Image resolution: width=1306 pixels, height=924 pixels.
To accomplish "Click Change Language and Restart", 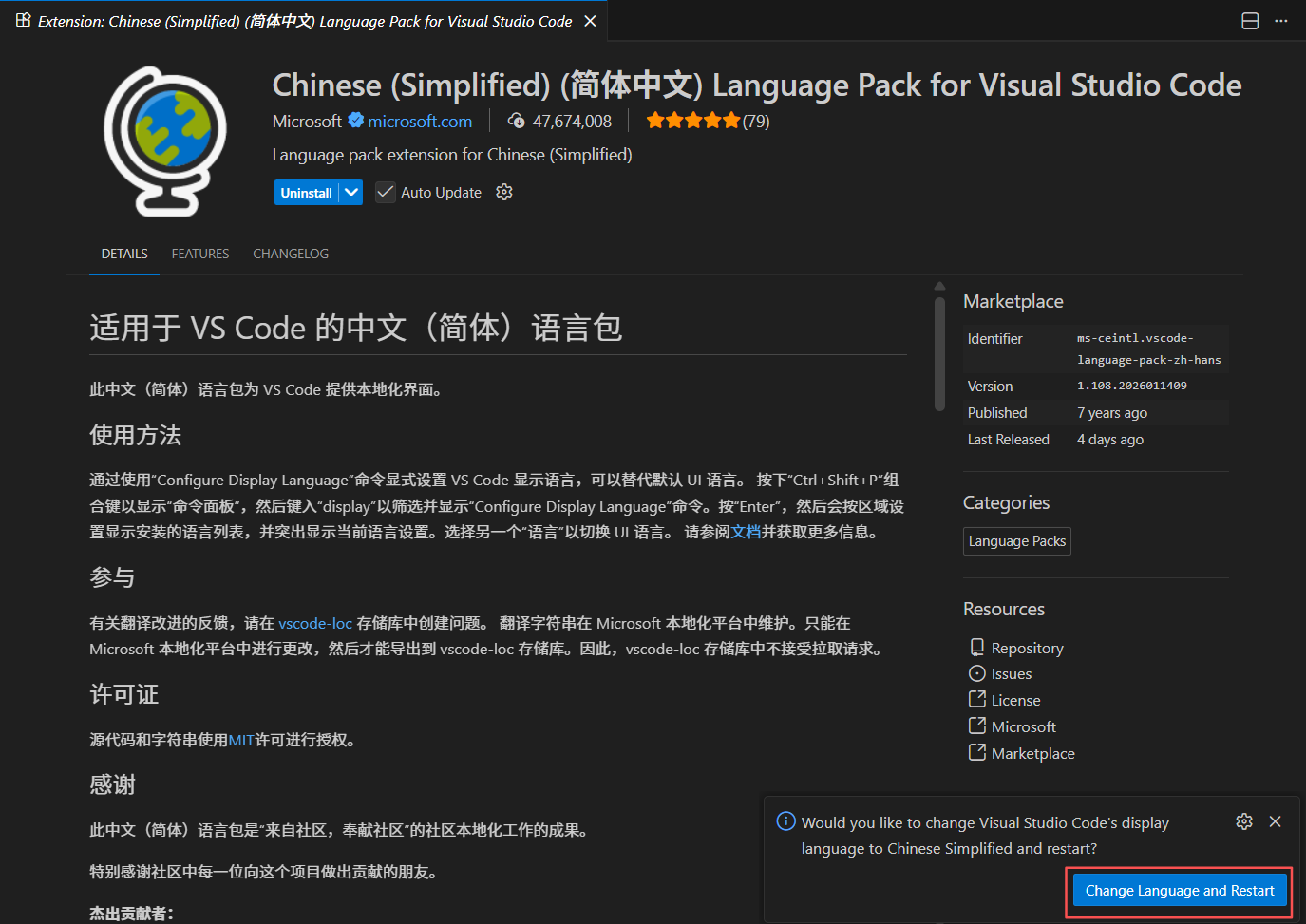I will pyautogui.click(x=1180, y=891).
